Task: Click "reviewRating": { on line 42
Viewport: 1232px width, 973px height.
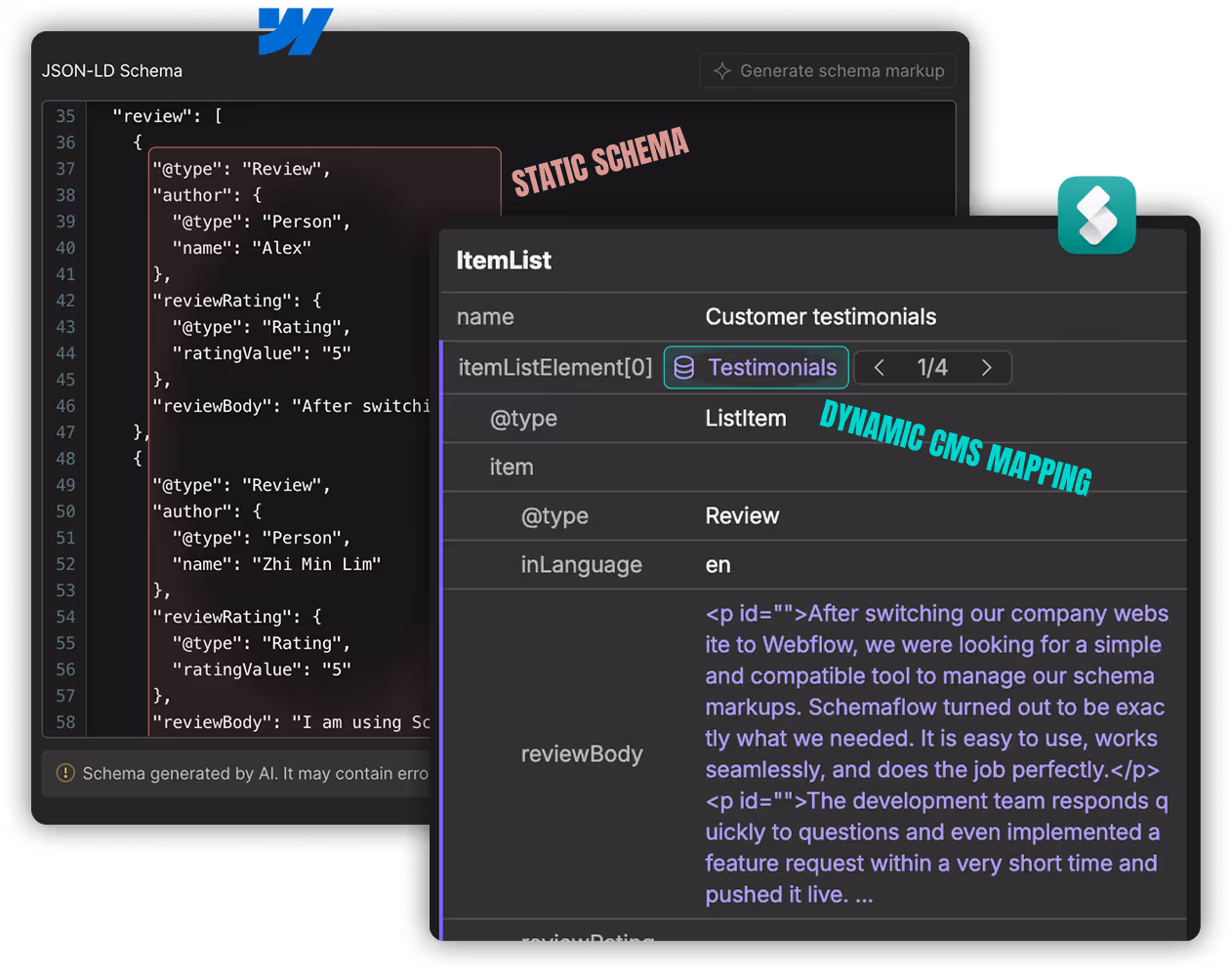Action: 237,301
